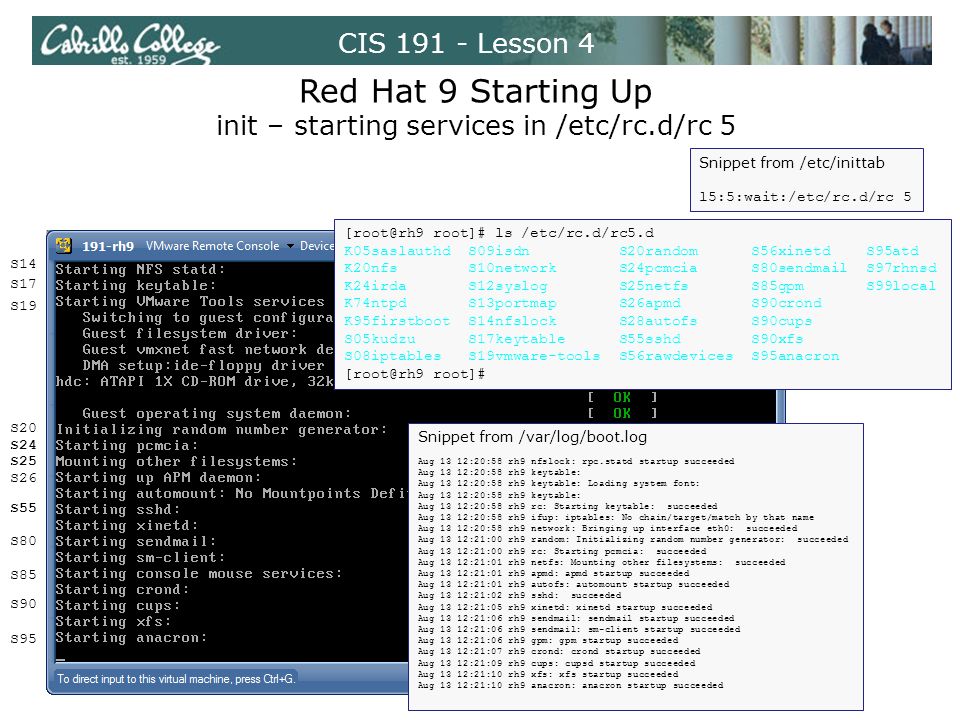Click the S17keytable entry in the listing
The image size is (960, 720).
517,338
